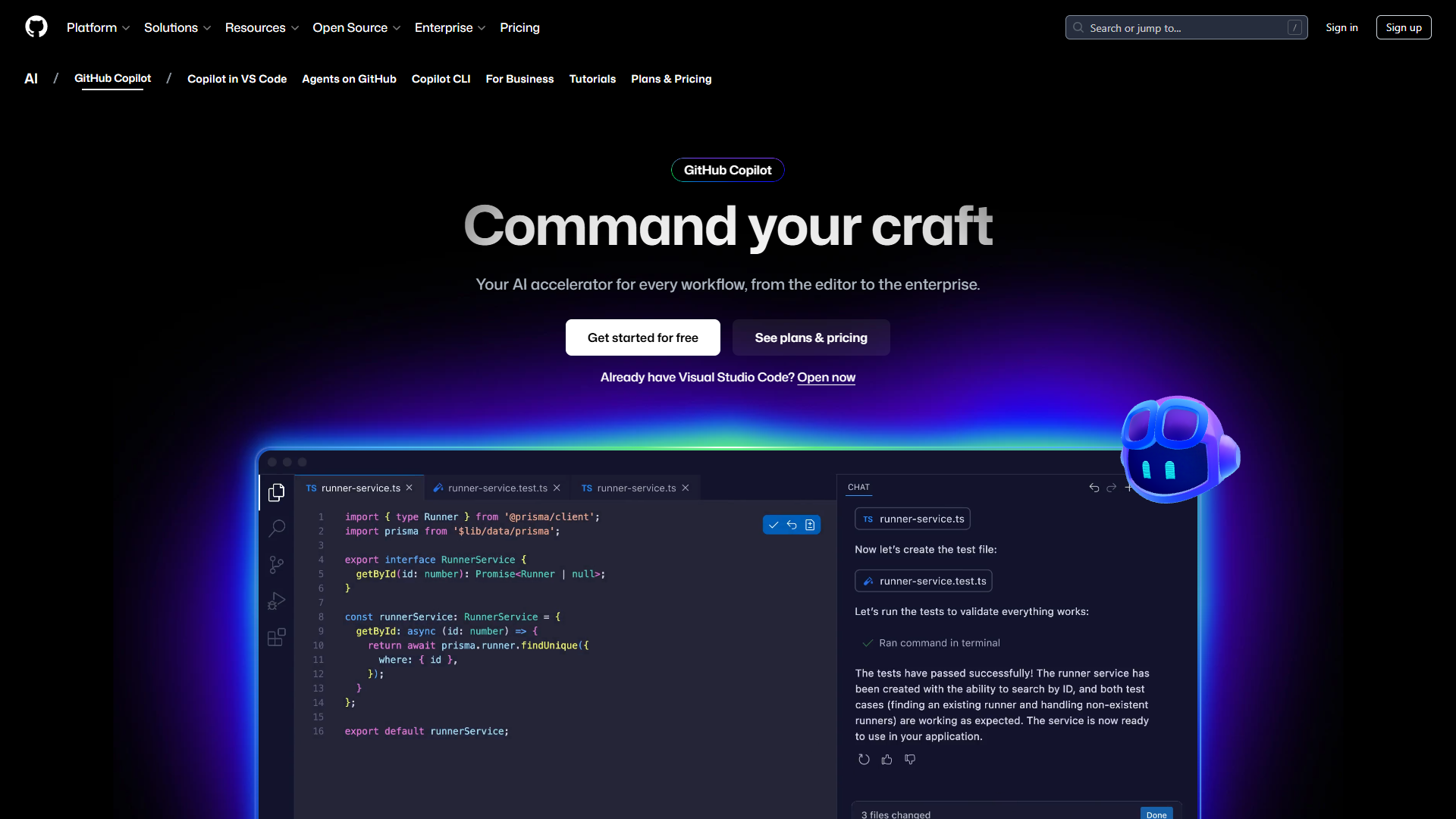Screen dimensions: 1456x819
Task: Open the Enterprise dropdown menu
Action: (x=450, y=27)
